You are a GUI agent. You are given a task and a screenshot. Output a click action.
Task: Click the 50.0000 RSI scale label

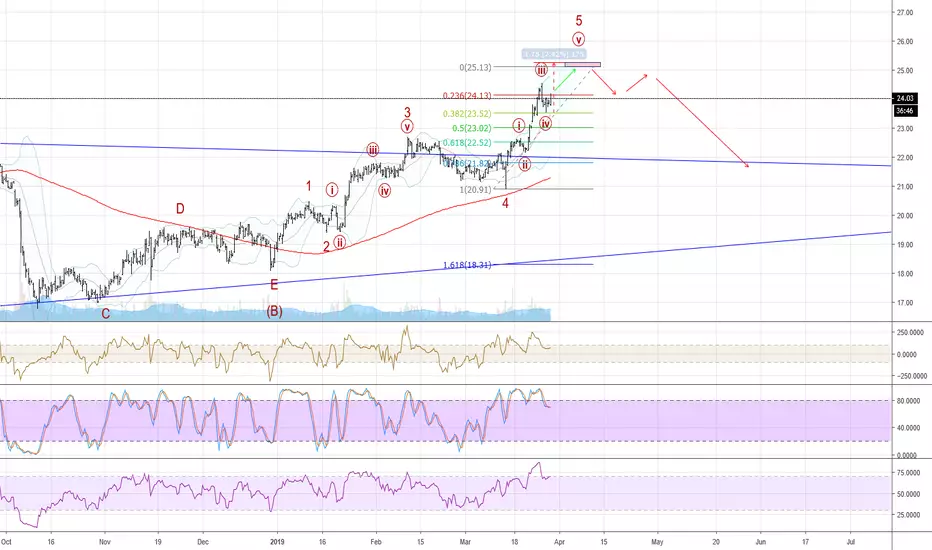click(x=909, y=494)
